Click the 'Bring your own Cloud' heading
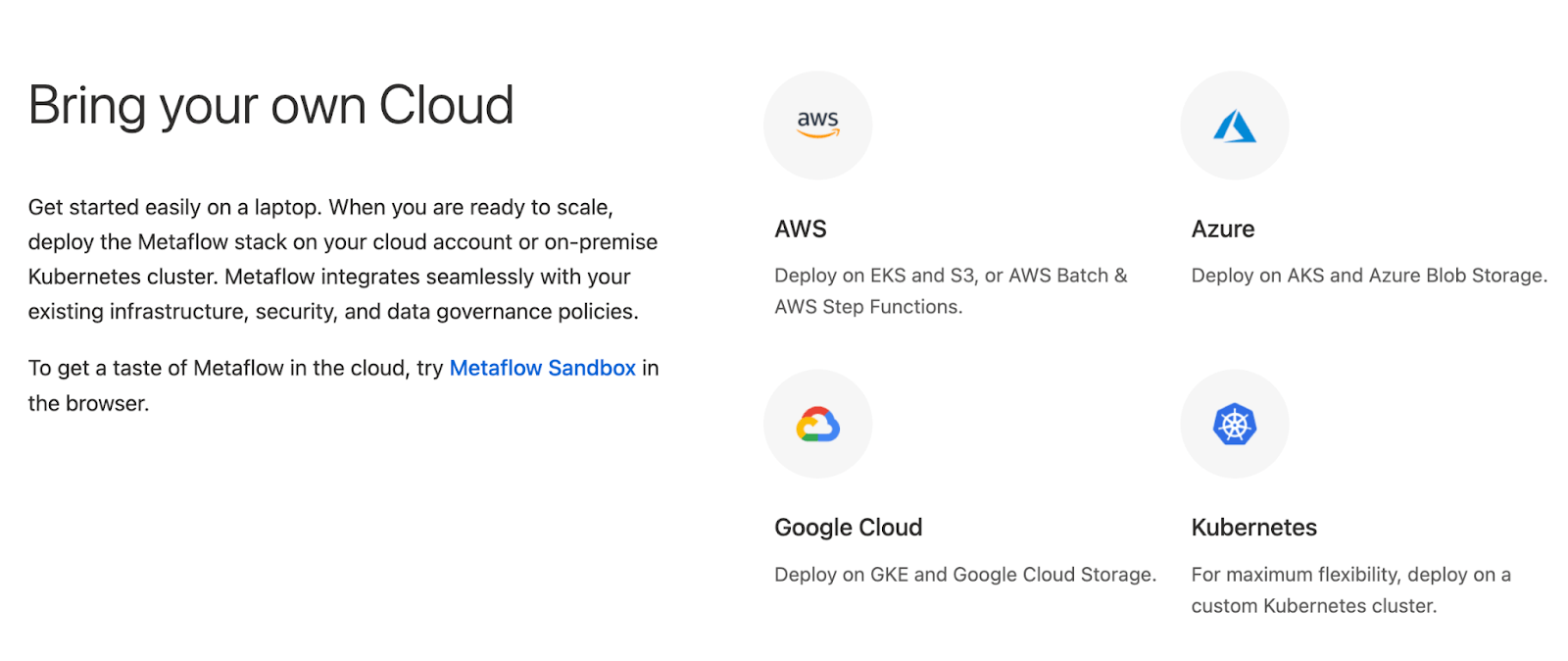This screenshot has height=661, width=1568. pos(270,105)
